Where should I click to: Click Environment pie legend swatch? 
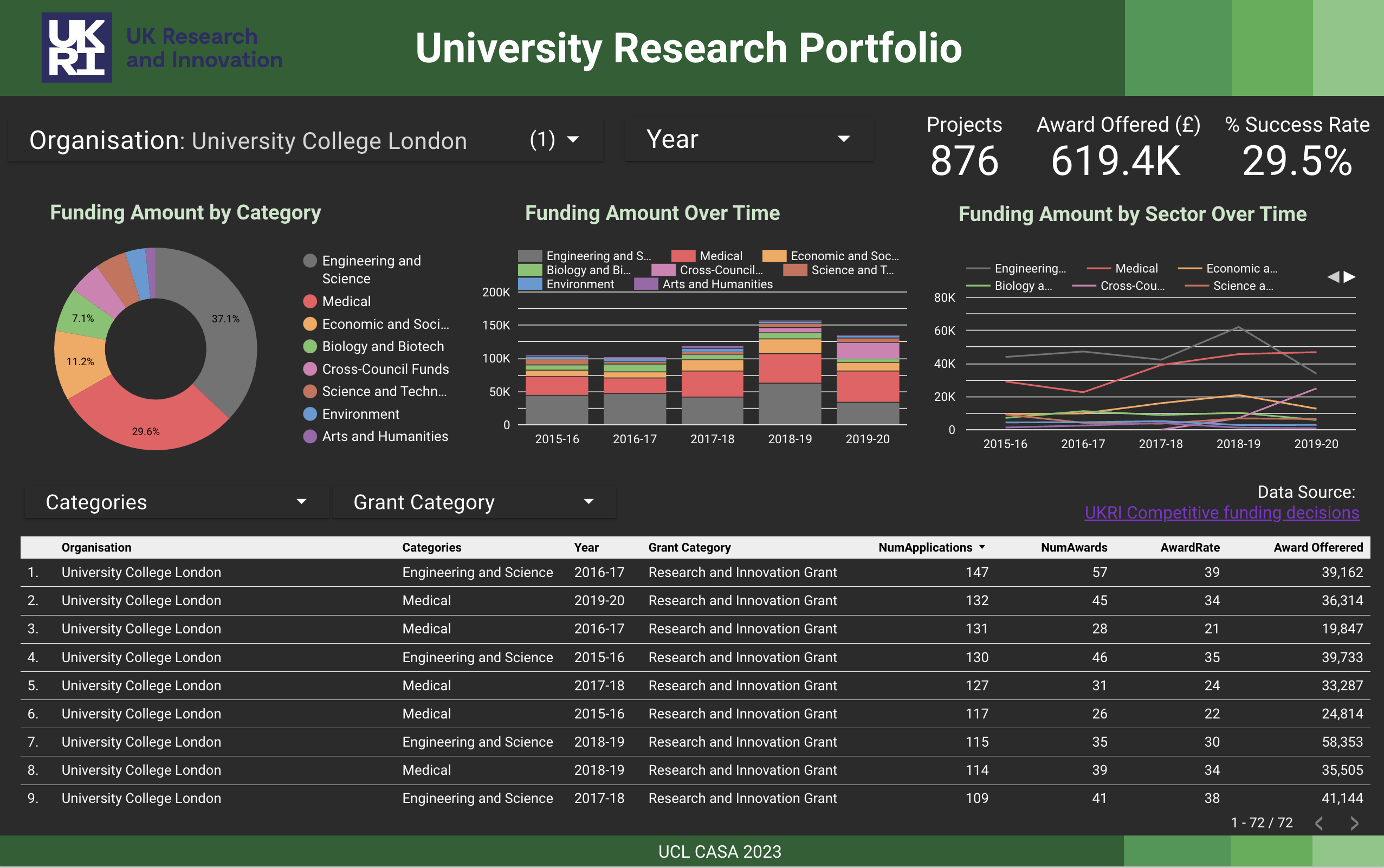click(310, 414)
